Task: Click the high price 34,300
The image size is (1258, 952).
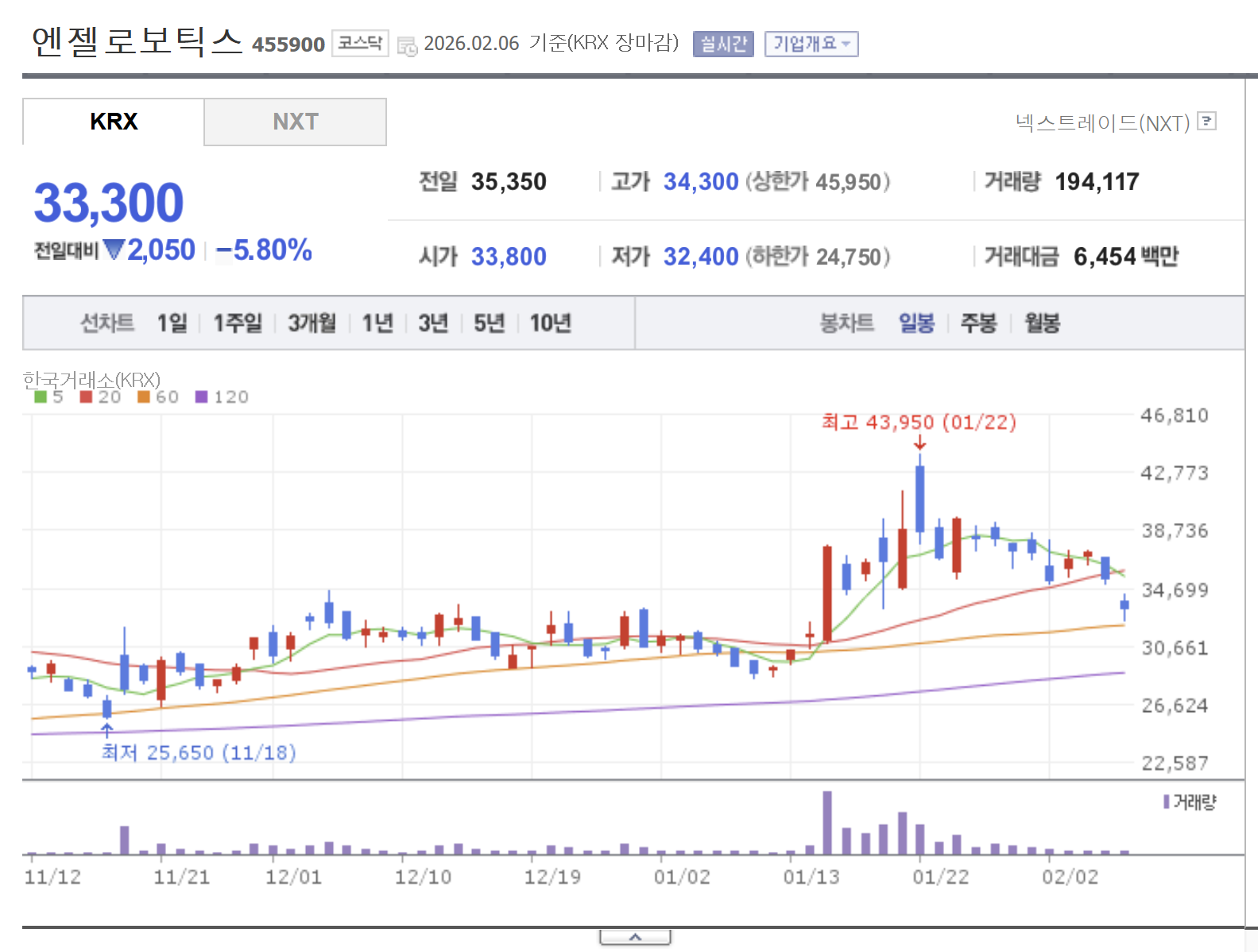Action: (x=701, y=182)
